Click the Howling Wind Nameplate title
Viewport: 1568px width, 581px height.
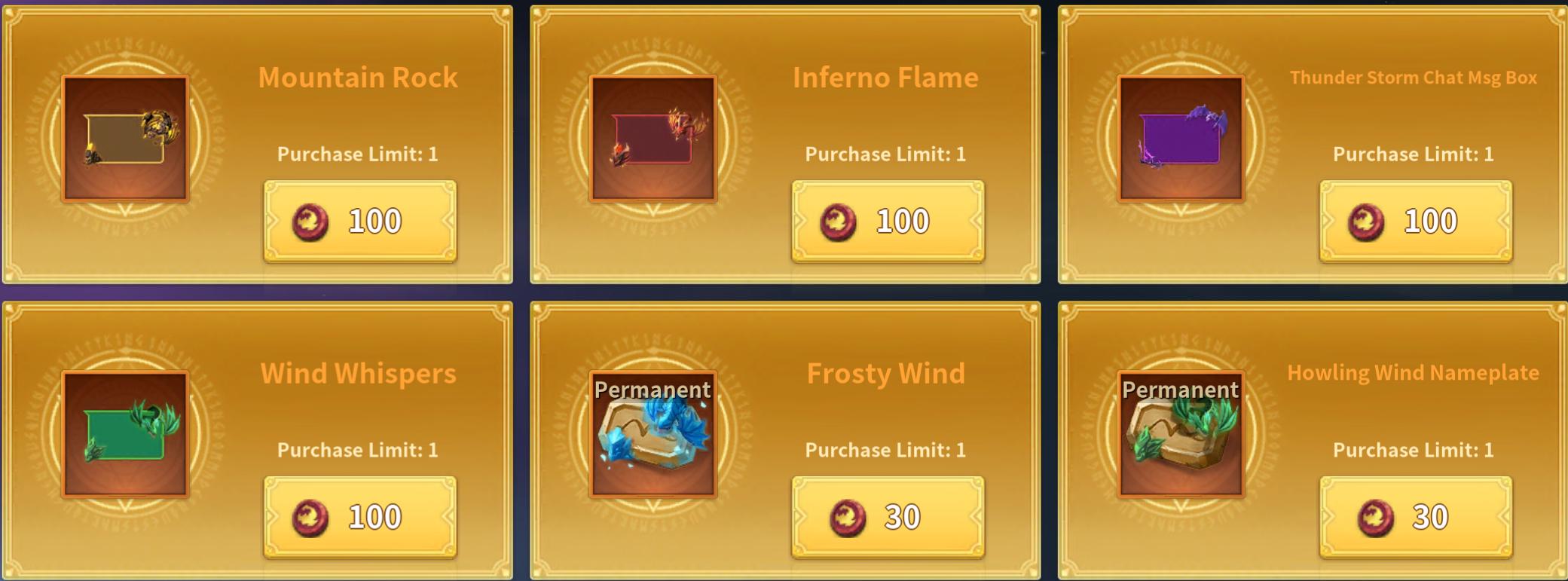click(1413, 373)
